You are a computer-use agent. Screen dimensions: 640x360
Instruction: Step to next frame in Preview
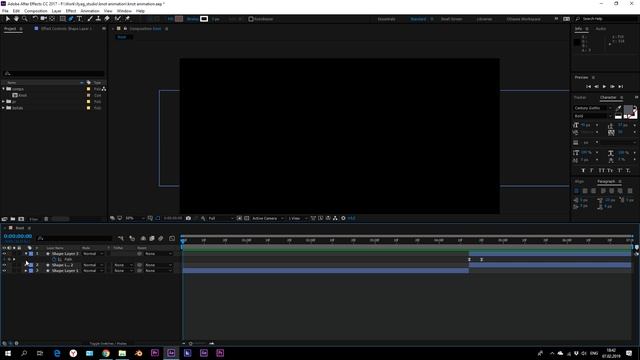pos(612,87)
